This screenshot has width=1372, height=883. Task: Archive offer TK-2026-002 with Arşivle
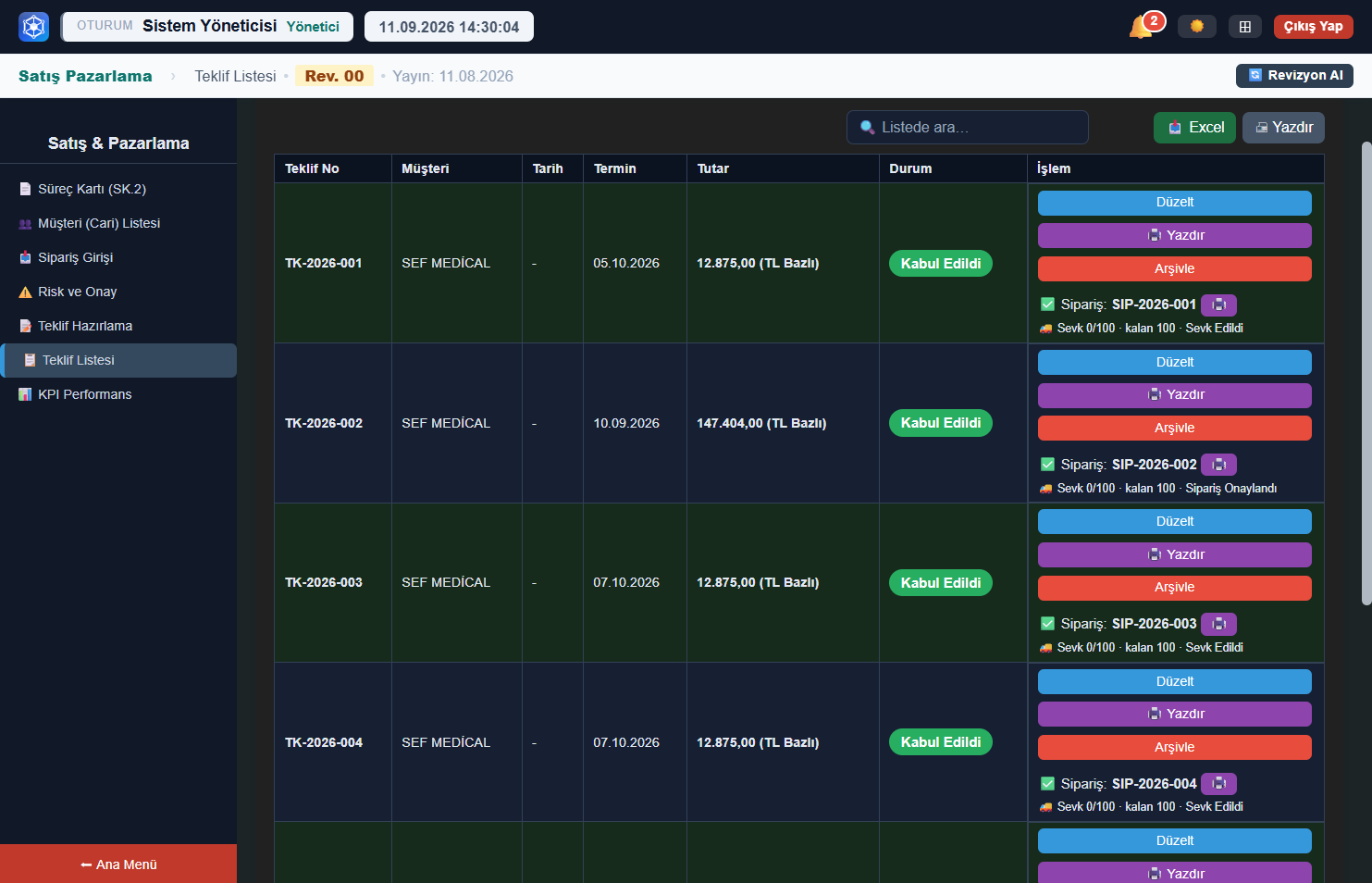(1175, 428)
